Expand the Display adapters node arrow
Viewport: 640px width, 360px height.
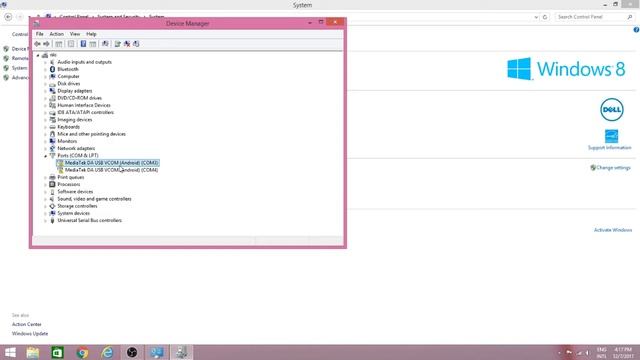click(45, 91)
